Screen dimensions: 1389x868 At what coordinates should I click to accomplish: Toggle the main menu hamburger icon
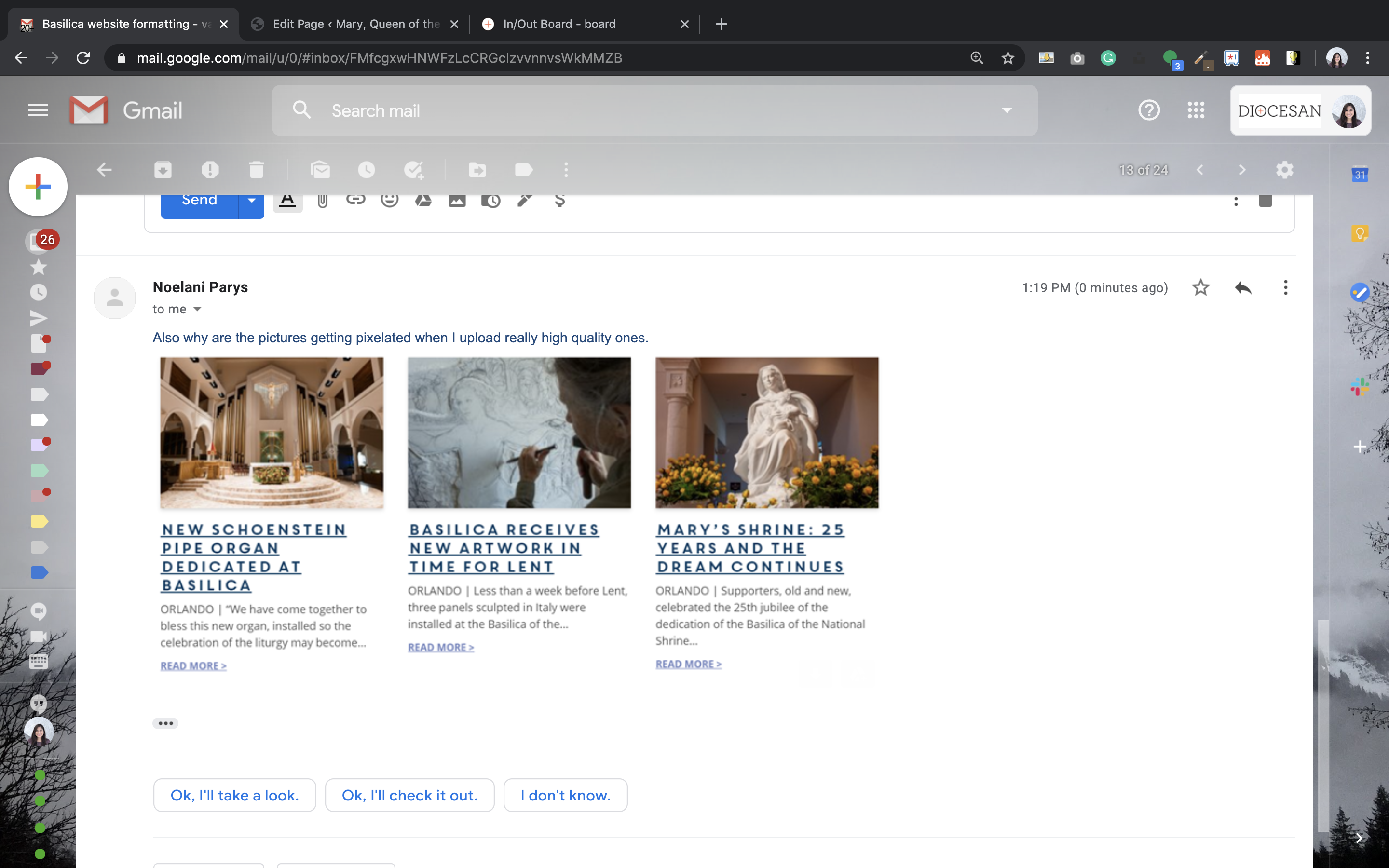(38, 110)
